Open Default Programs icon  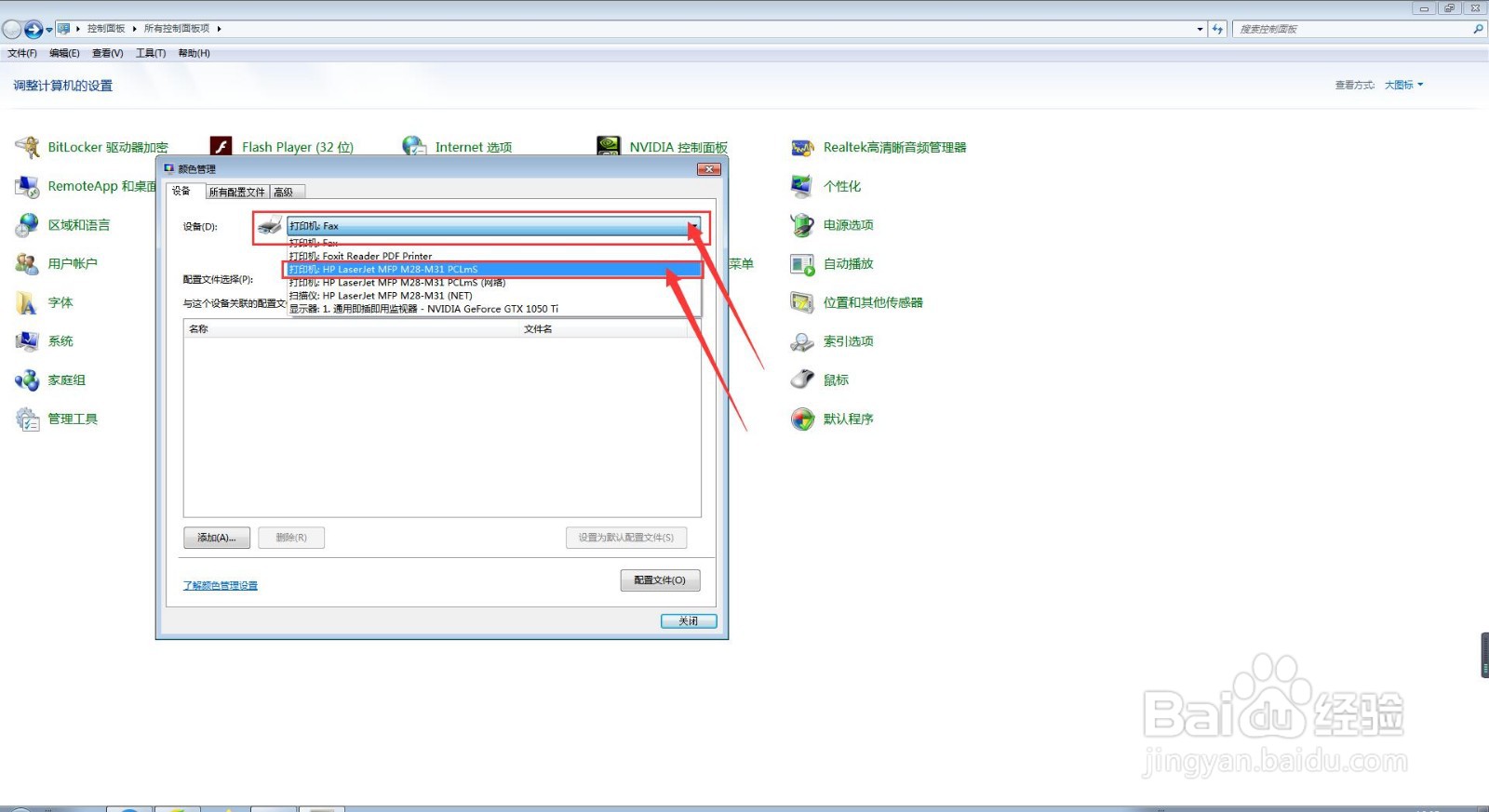pyautogui.click(x=802, y=419)
